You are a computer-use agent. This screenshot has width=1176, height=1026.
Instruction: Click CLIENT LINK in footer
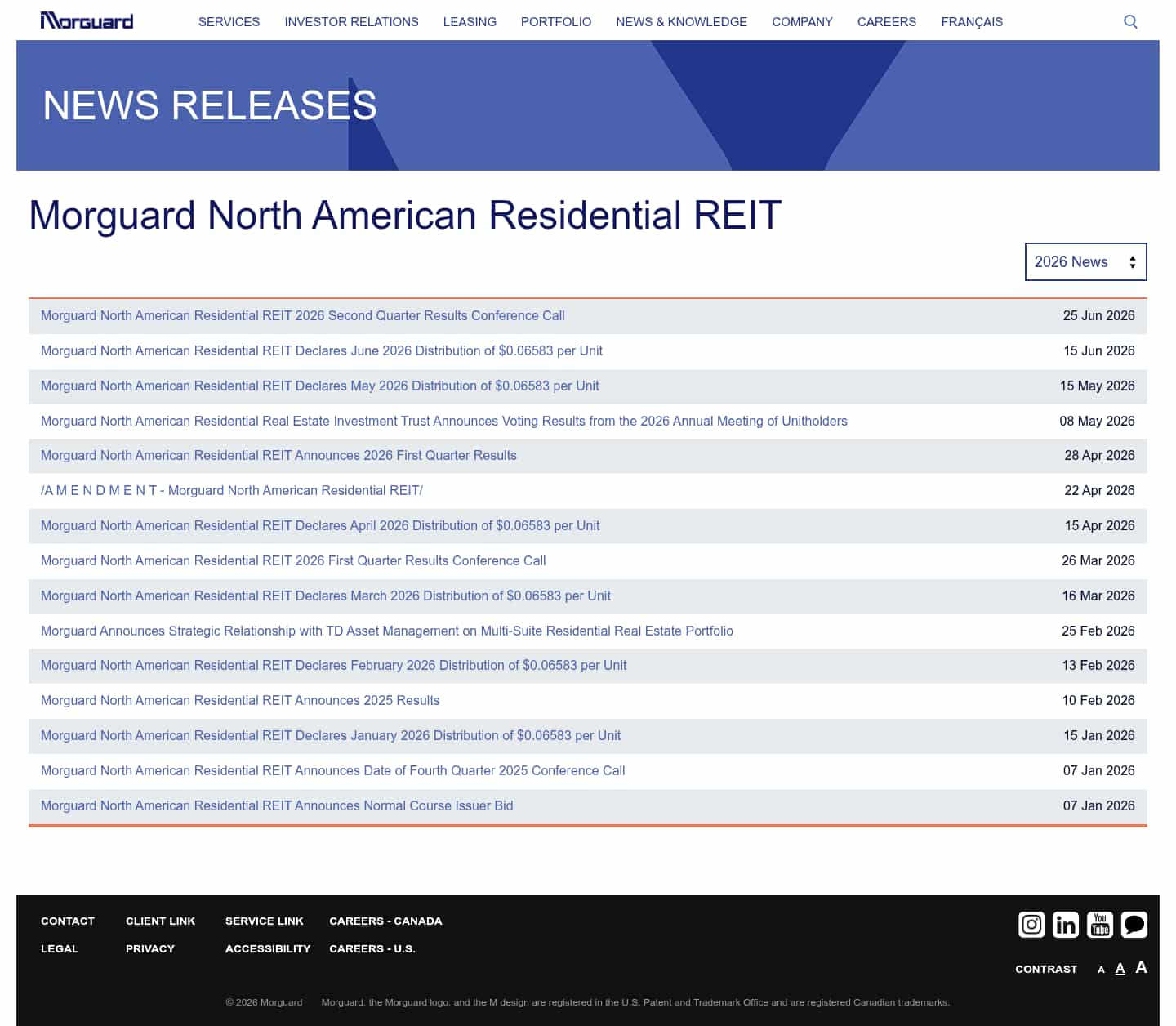160,921
